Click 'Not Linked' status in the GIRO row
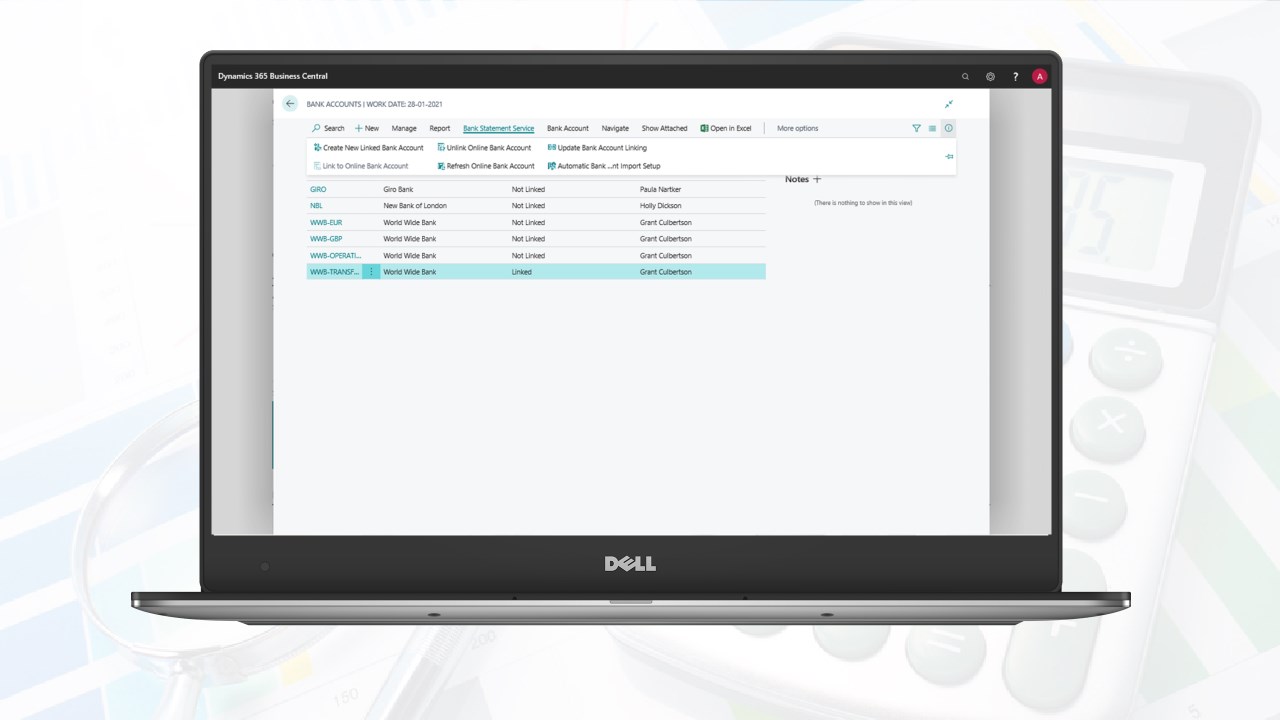The image size is (1280, 720). coord(528,189)
